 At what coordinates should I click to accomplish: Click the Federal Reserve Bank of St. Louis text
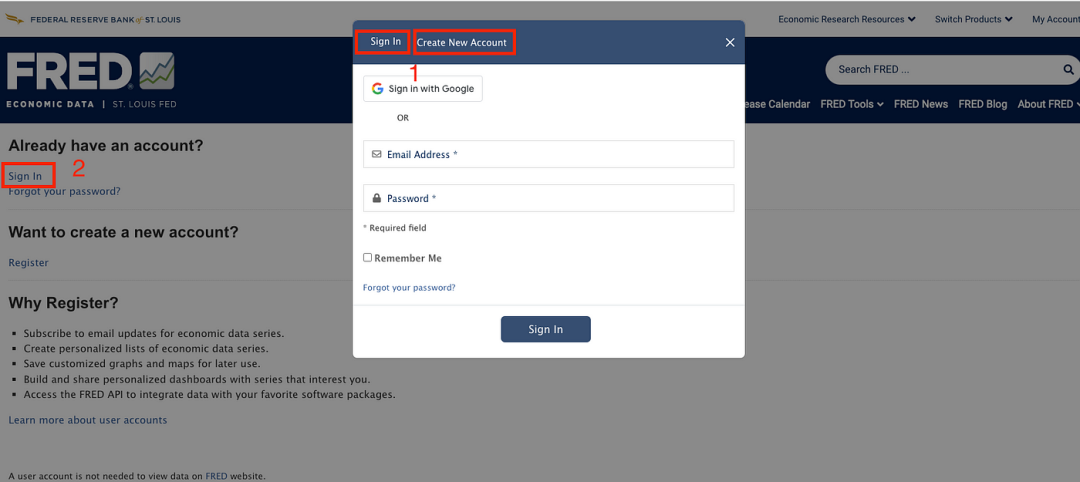pos(105,19)
